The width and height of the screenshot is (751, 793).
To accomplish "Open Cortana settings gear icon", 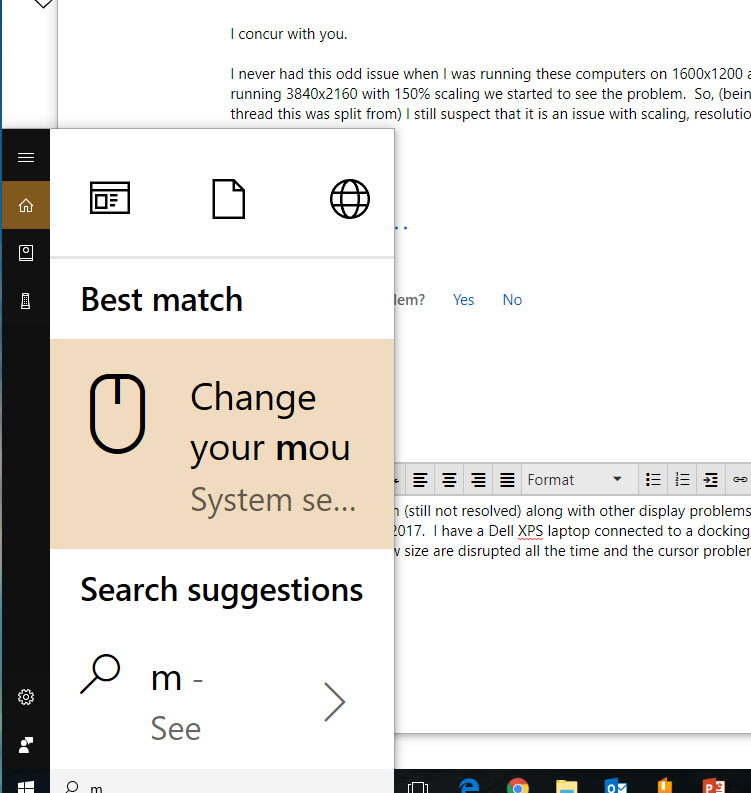I will [26, 697].
